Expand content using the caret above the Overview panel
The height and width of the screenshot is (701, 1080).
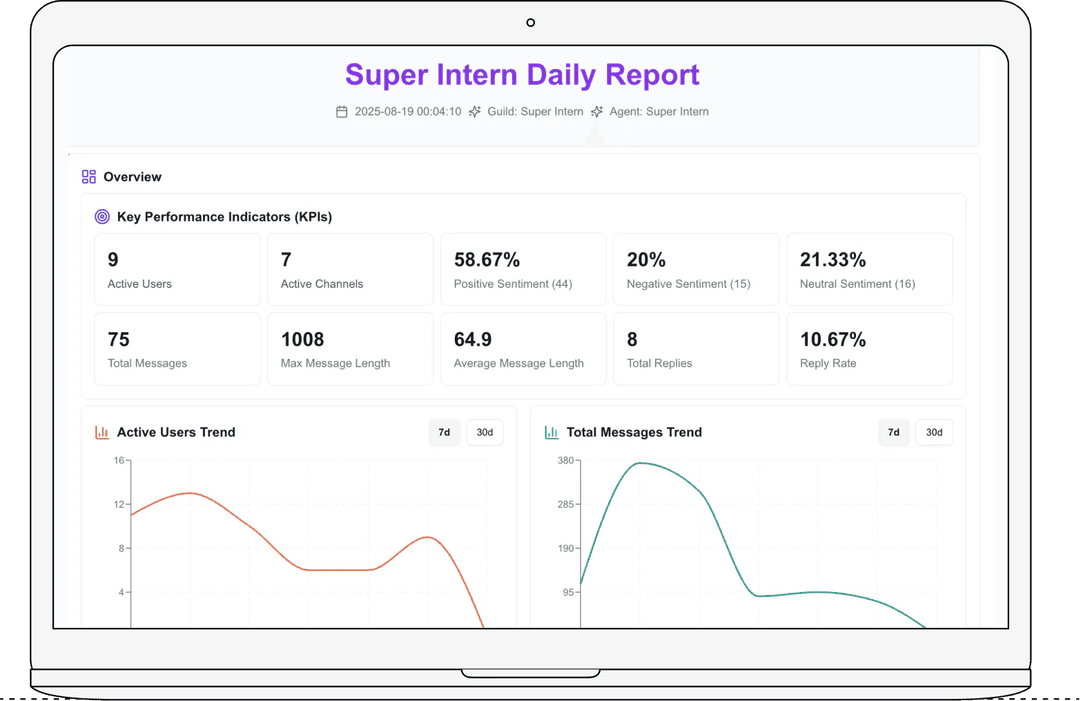(x=594, y=135)
